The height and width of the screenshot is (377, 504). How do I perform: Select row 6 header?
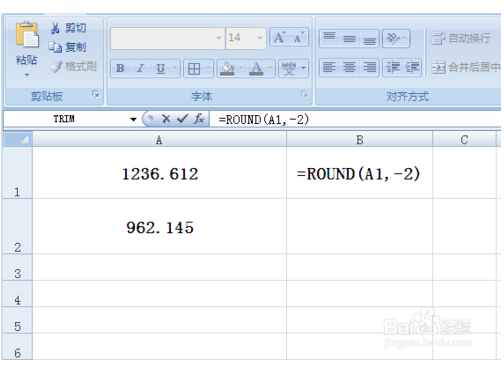pos(17,347)
